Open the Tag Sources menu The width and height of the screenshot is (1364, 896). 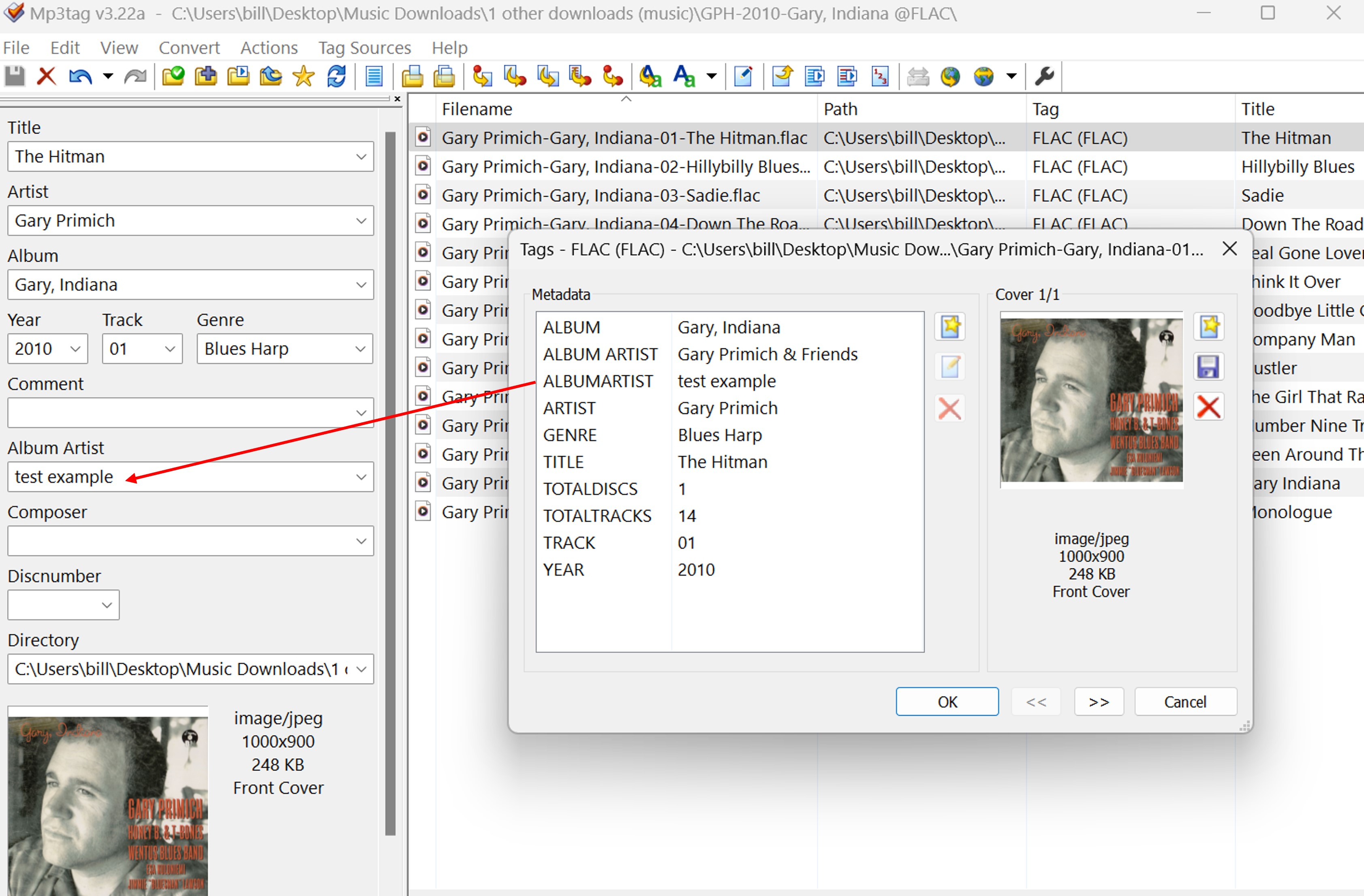(x=364, y=47)
